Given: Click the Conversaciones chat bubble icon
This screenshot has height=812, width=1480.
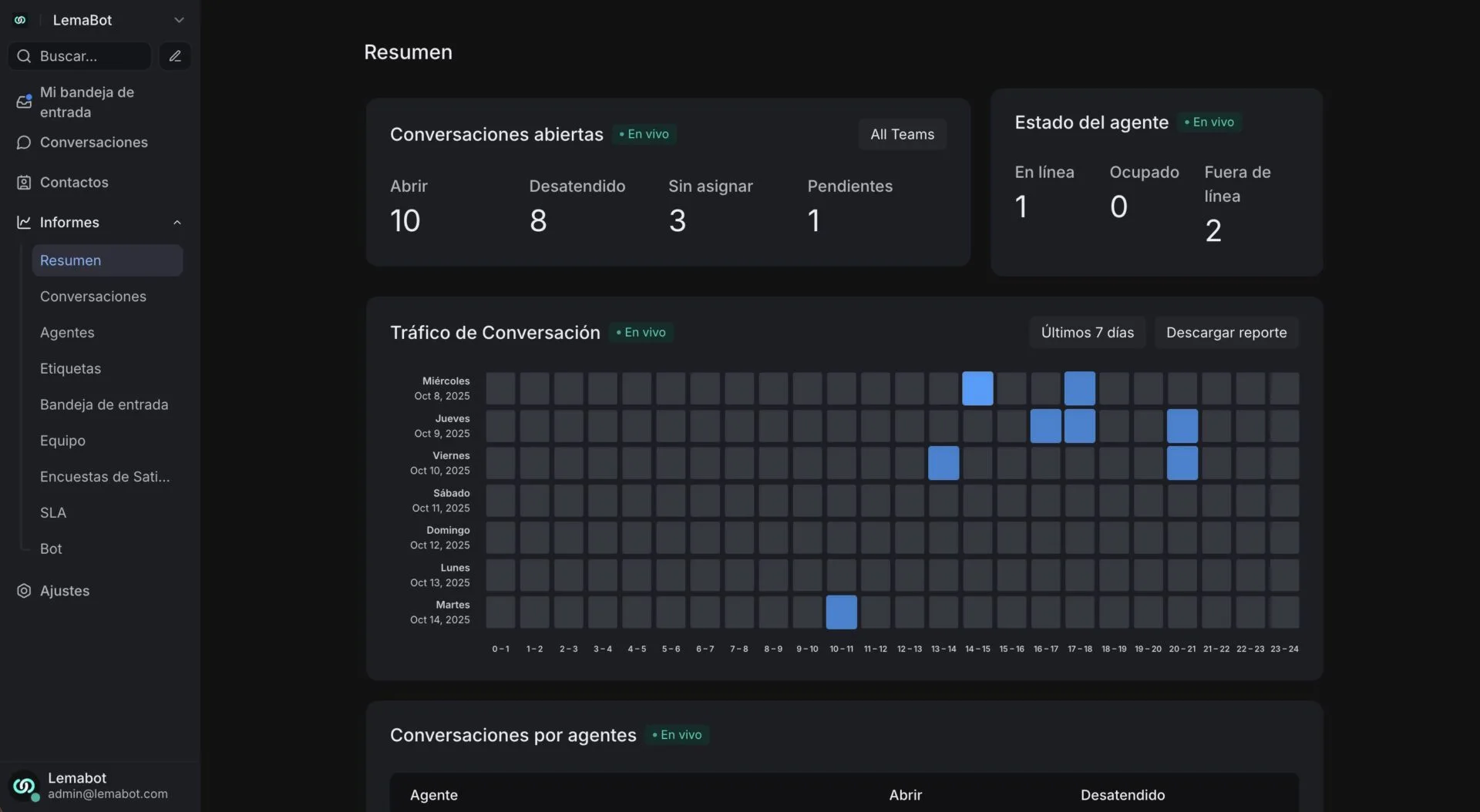Looking at the screenshot, I should click(24, 143).
